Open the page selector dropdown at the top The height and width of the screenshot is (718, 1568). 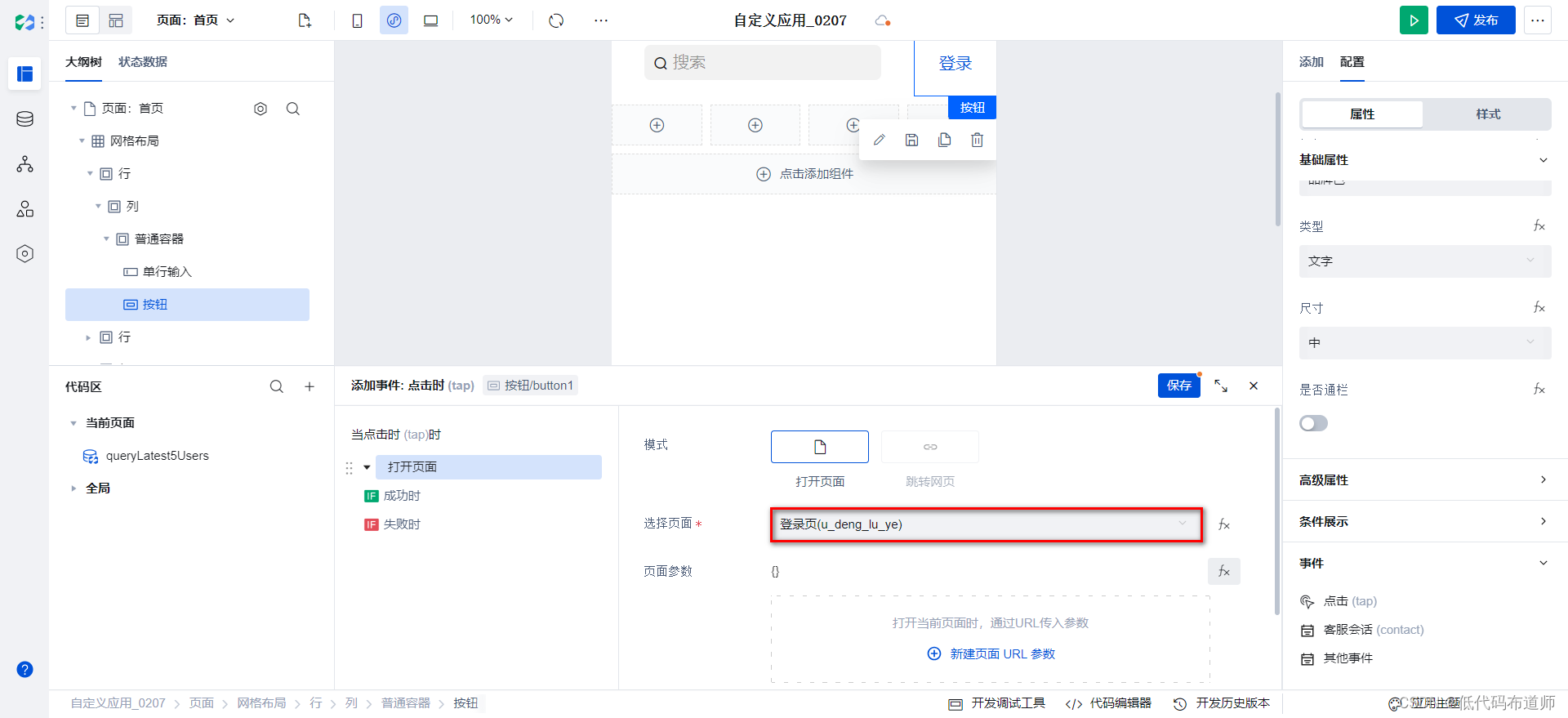pos(195,20)
